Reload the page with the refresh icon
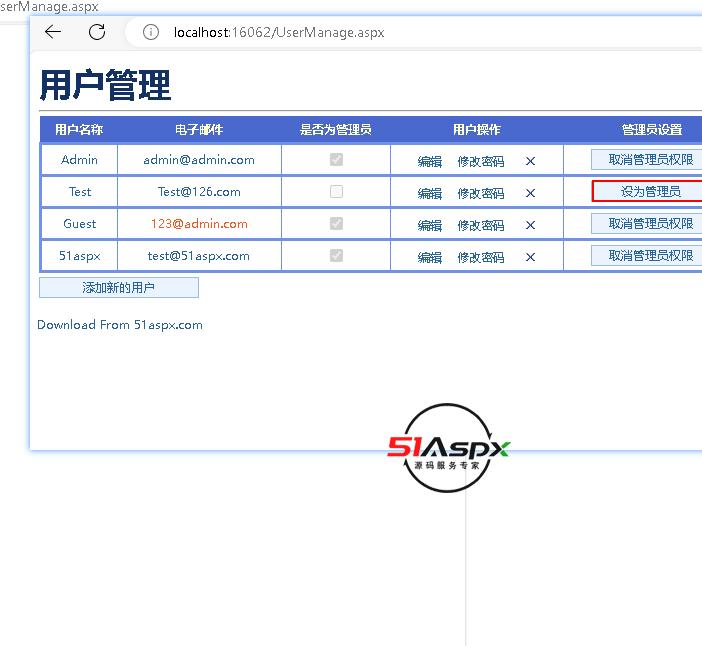 97,32
